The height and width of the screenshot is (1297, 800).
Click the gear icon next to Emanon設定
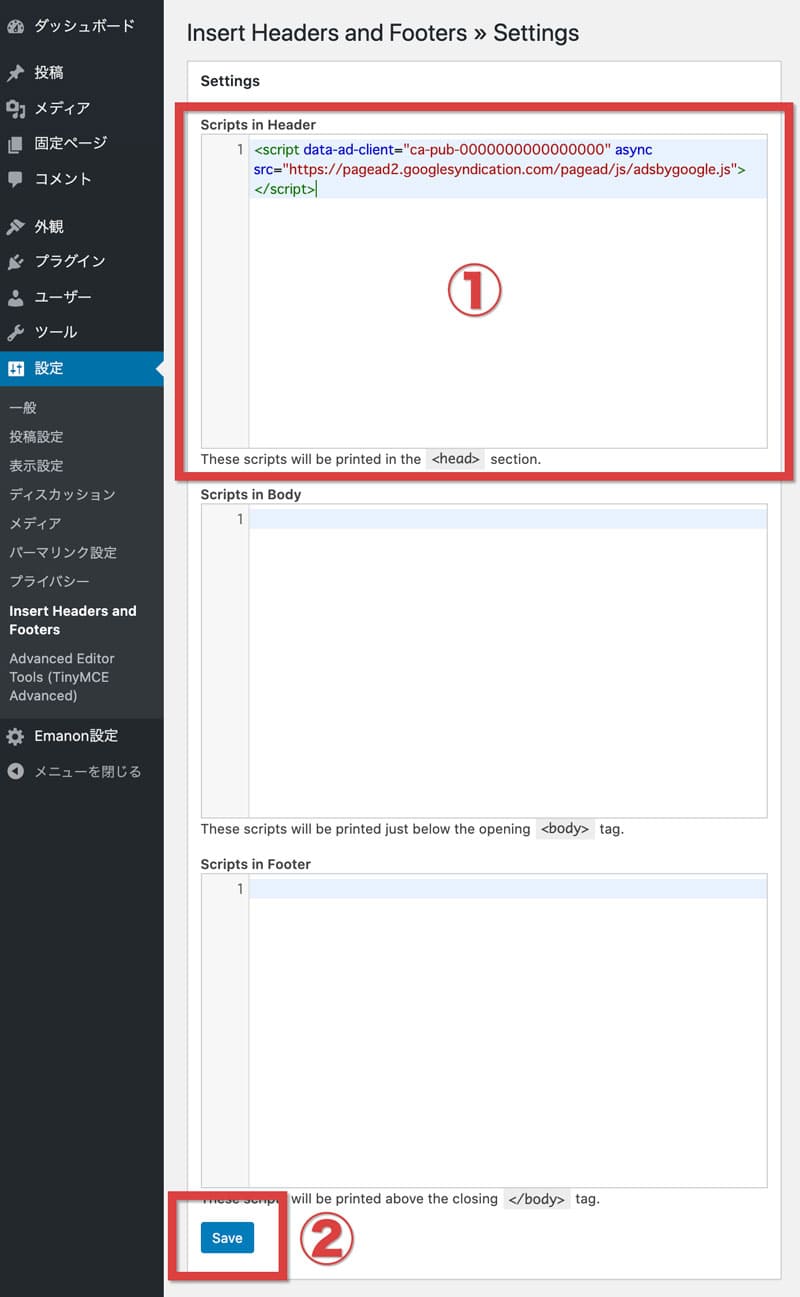click(x=15, y=736)
